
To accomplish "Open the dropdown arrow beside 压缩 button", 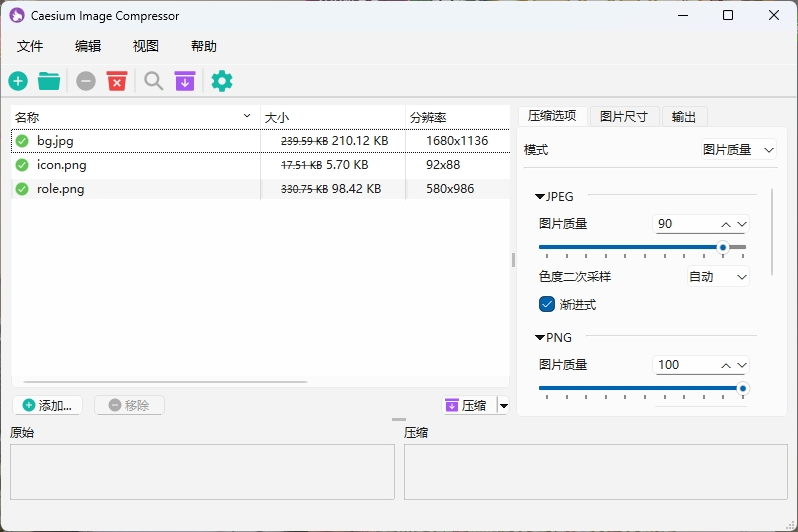I will pyautogui.click(x=503, y=406).
